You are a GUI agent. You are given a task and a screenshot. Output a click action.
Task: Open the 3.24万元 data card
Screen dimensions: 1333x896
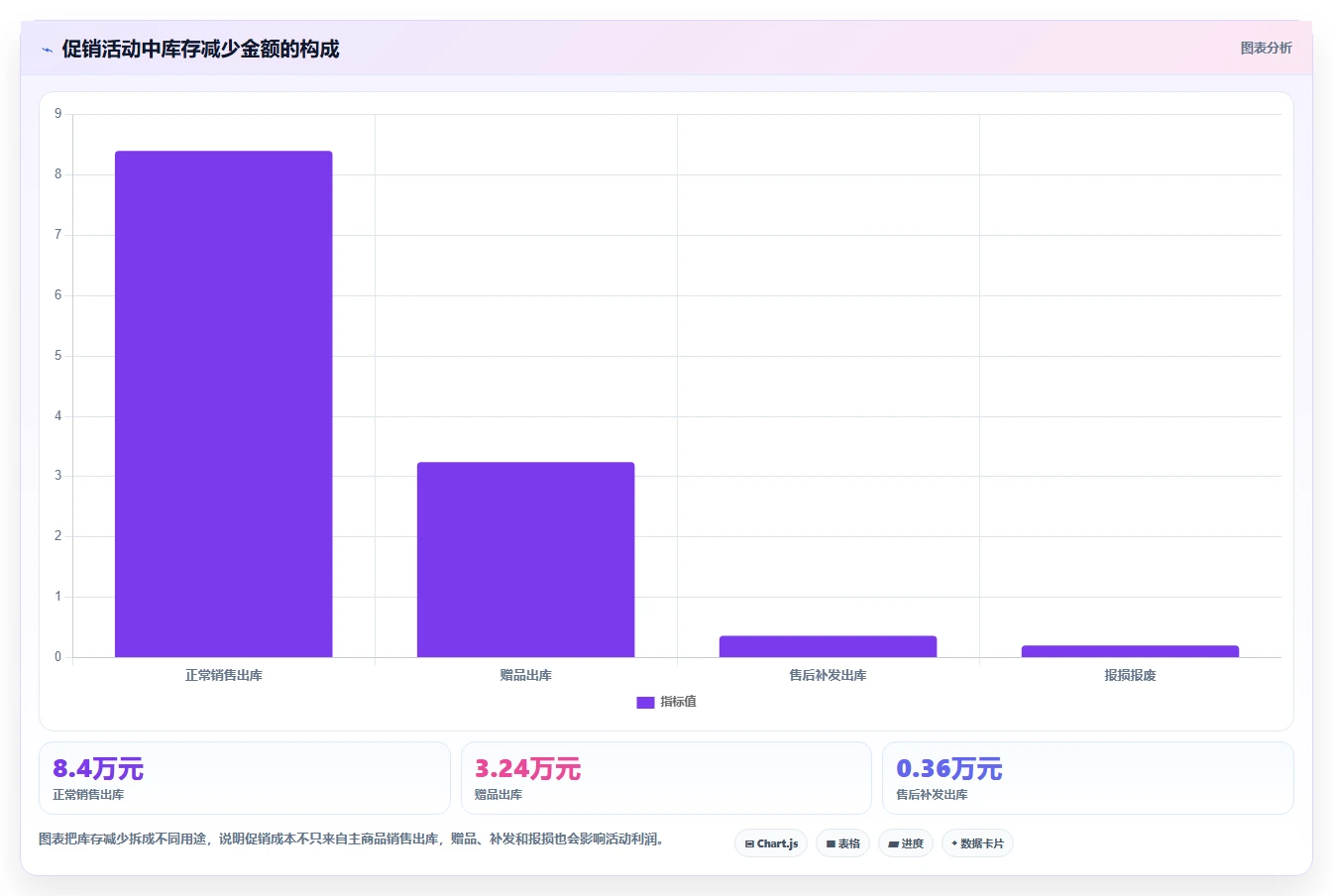[x=666, y=778]
